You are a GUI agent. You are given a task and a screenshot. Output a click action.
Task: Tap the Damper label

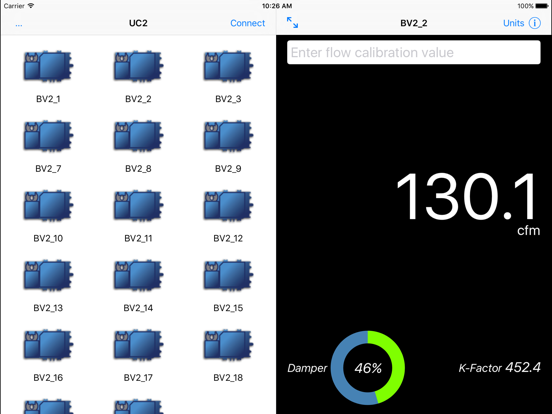coord(307,368)
